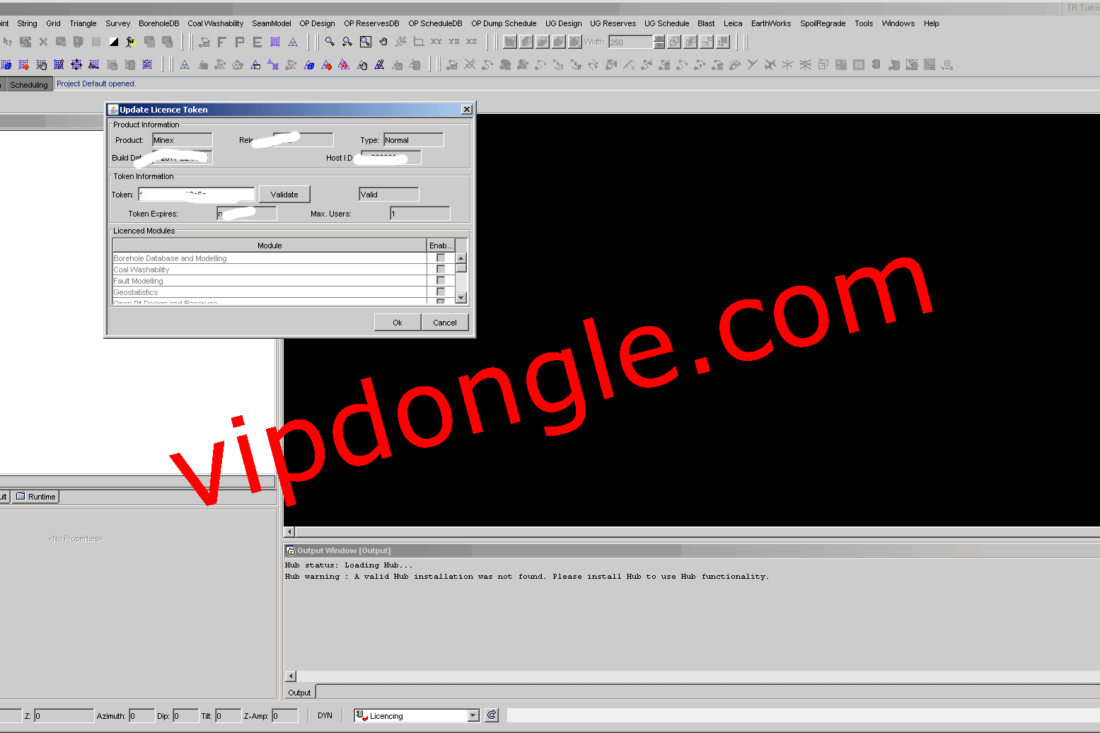This screenshot has width=1100, height=733.
Task: Toggle the Geostatistics module checkbox
Action: click(x=441, y=292)
